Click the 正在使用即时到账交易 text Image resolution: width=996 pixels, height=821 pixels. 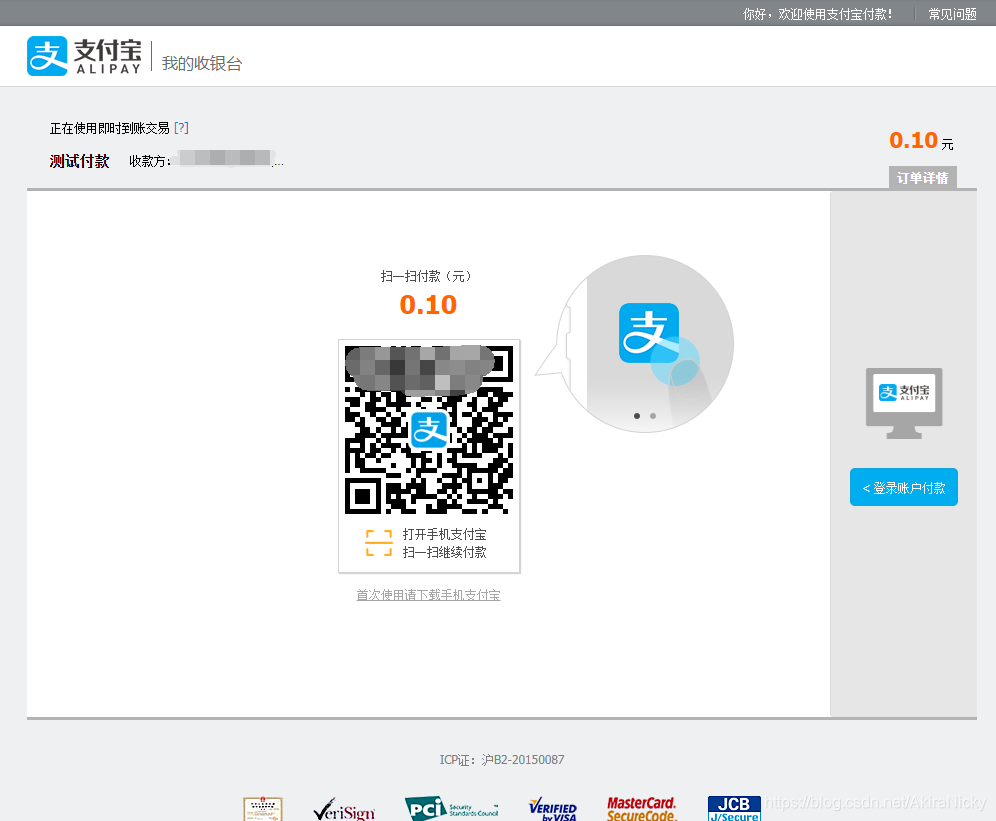click(x=109, y=128)
